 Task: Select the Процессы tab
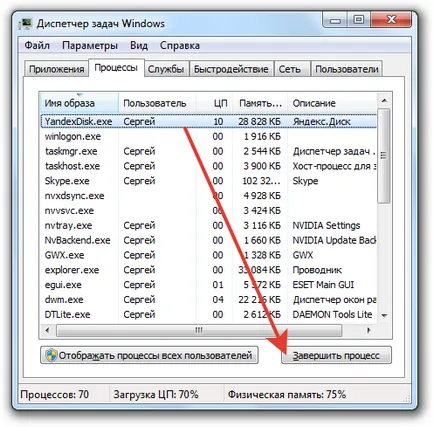click(116, 68)
